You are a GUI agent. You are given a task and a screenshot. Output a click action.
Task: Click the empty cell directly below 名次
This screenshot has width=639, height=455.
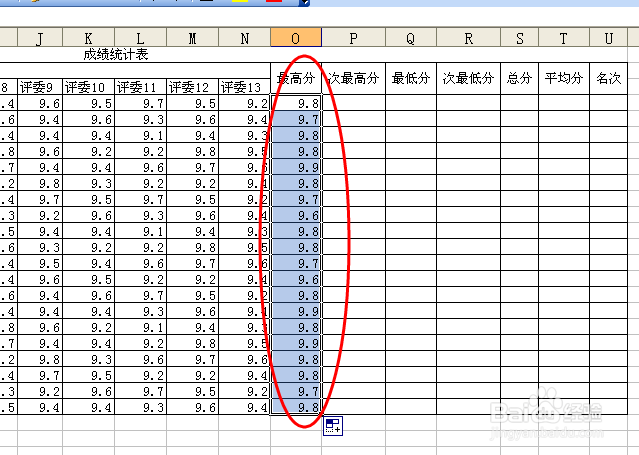[608, 103]
